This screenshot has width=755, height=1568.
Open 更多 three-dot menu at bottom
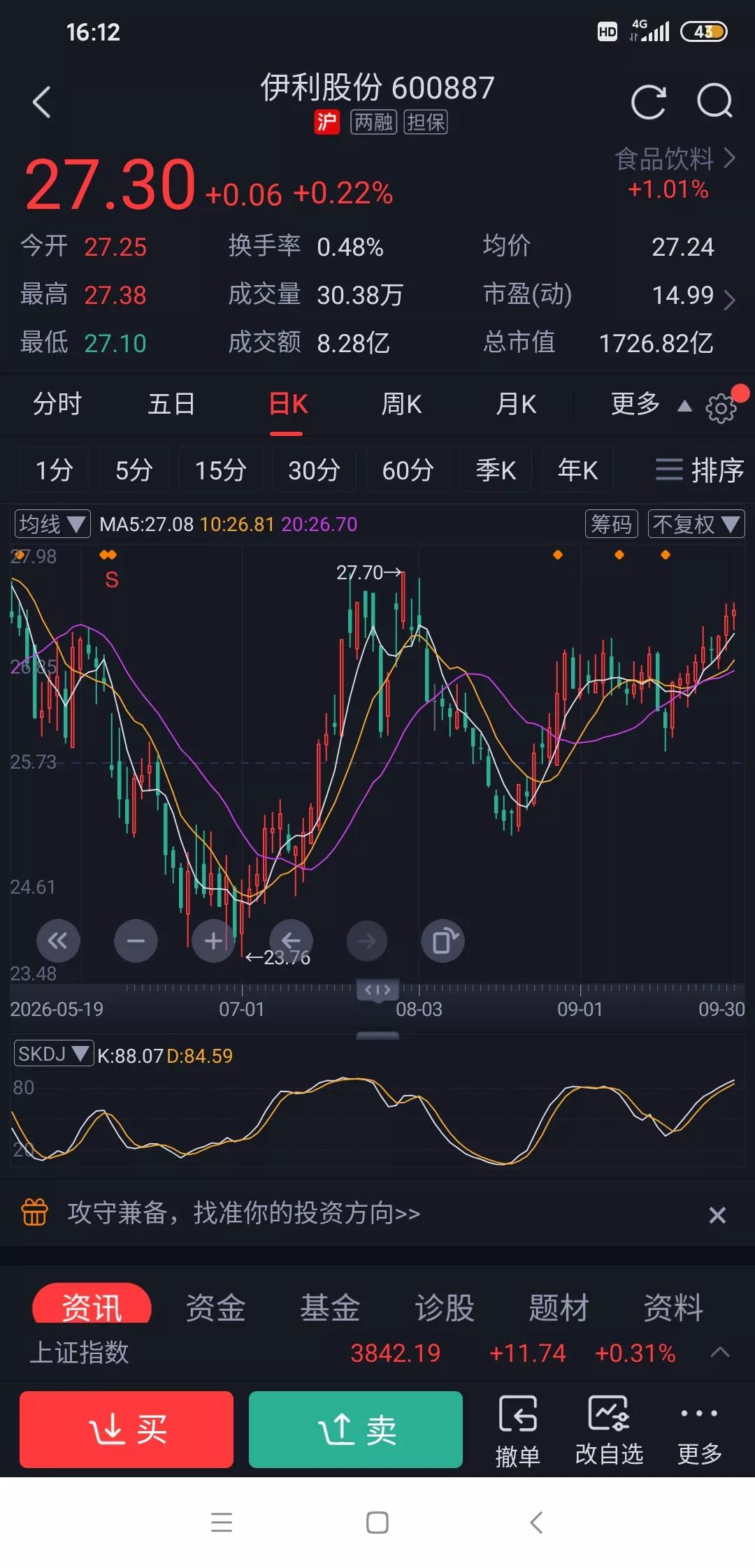coord(699,1431)
